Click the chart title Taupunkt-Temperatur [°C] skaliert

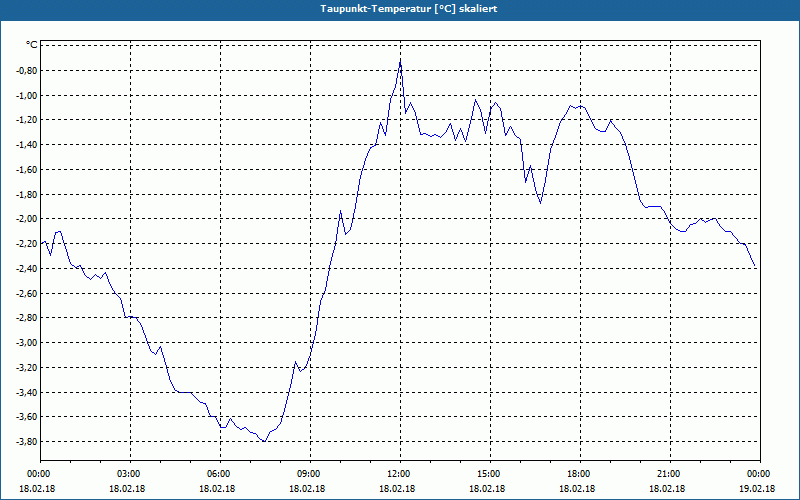[x=409, y=9]
